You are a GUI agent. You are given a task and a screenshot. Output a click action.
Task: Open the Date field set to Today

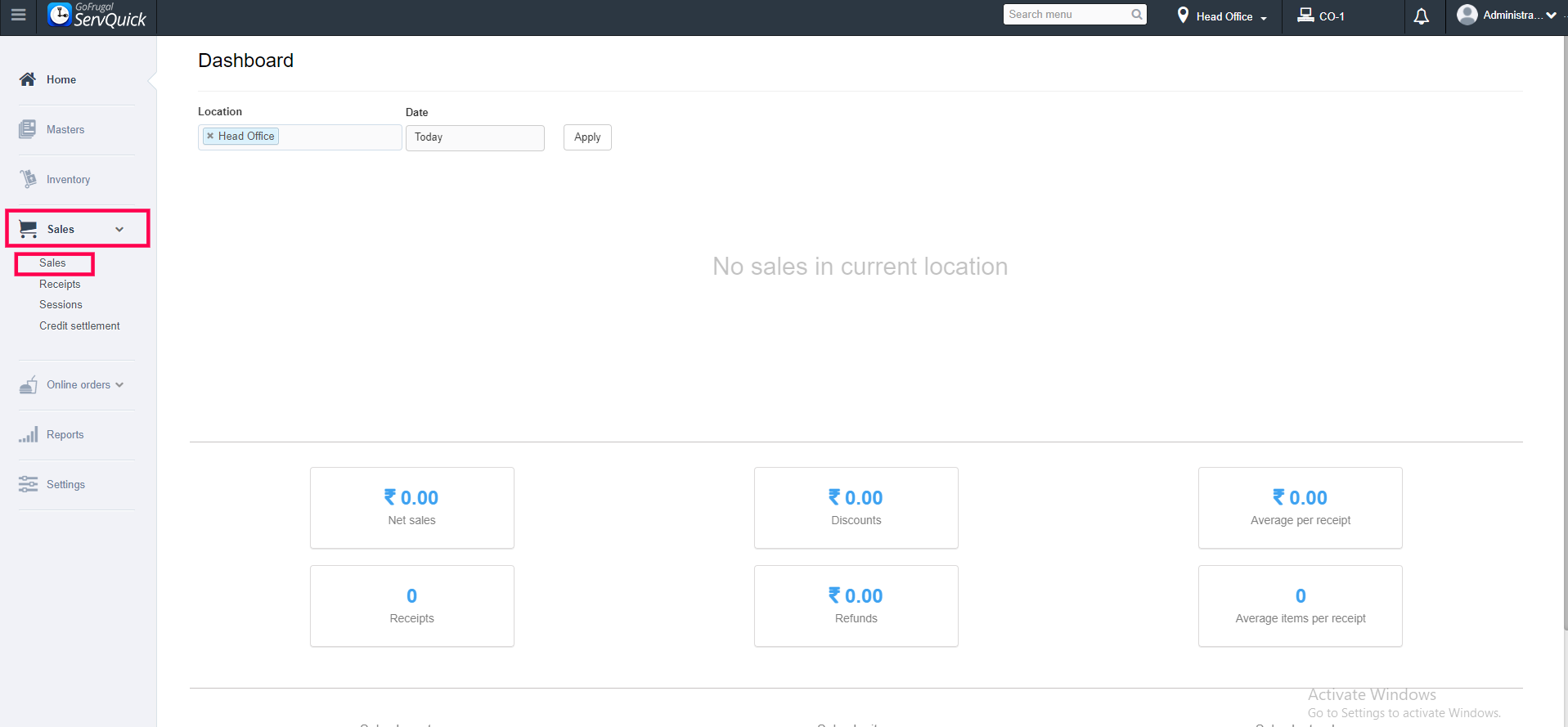point(474,137)
